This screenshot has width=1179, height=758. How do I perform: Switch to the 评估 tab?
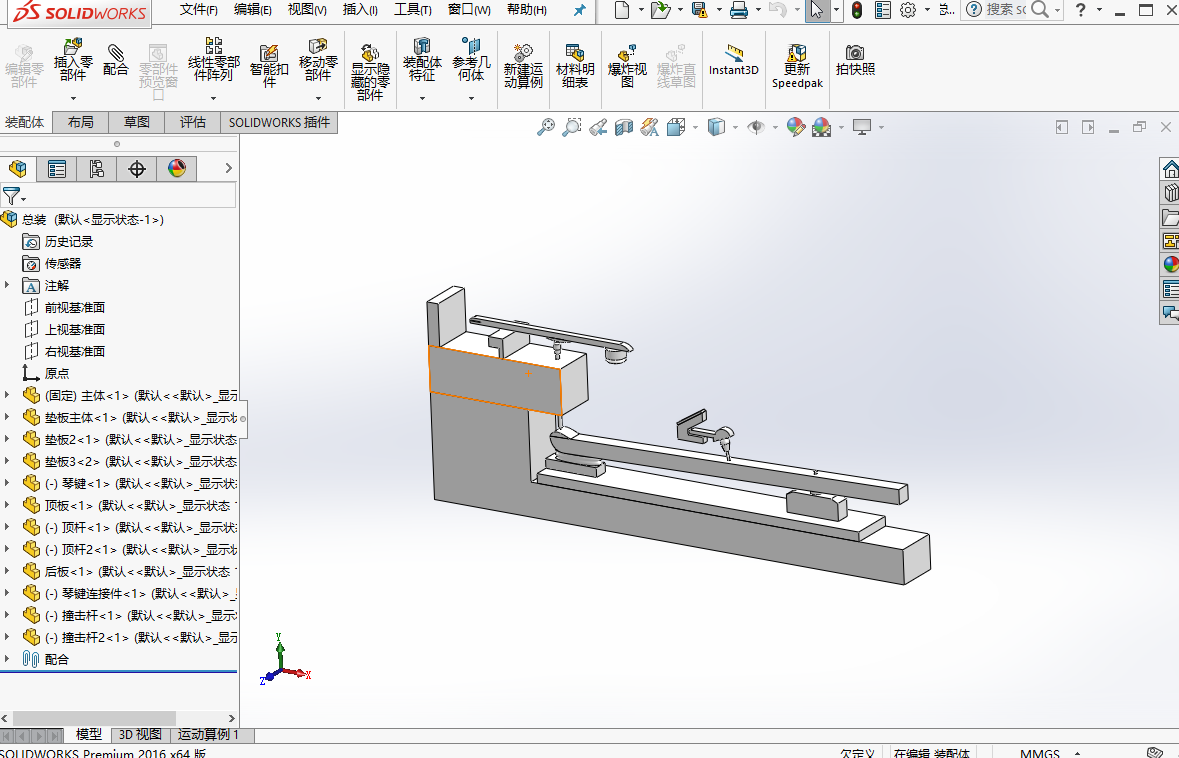(192, 122)
